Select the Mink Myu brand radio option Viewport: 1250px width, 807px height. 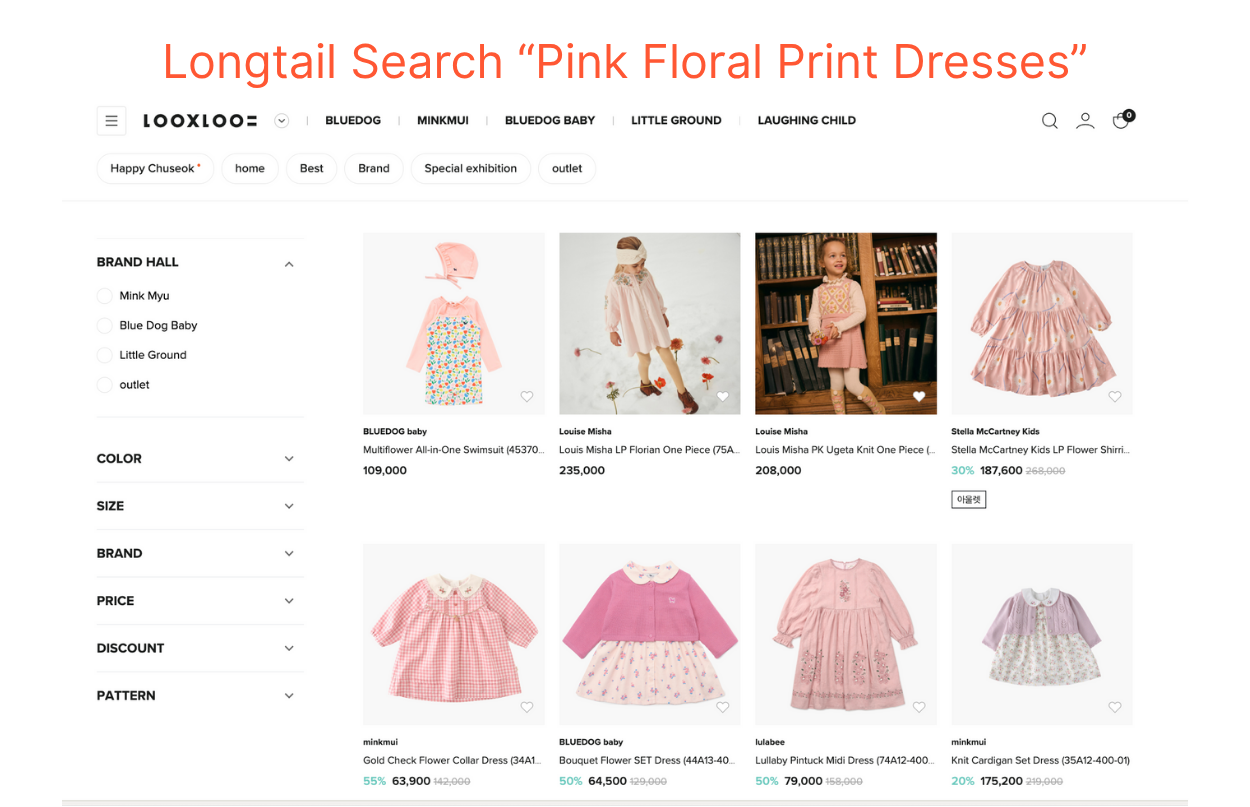click(104, 296)
